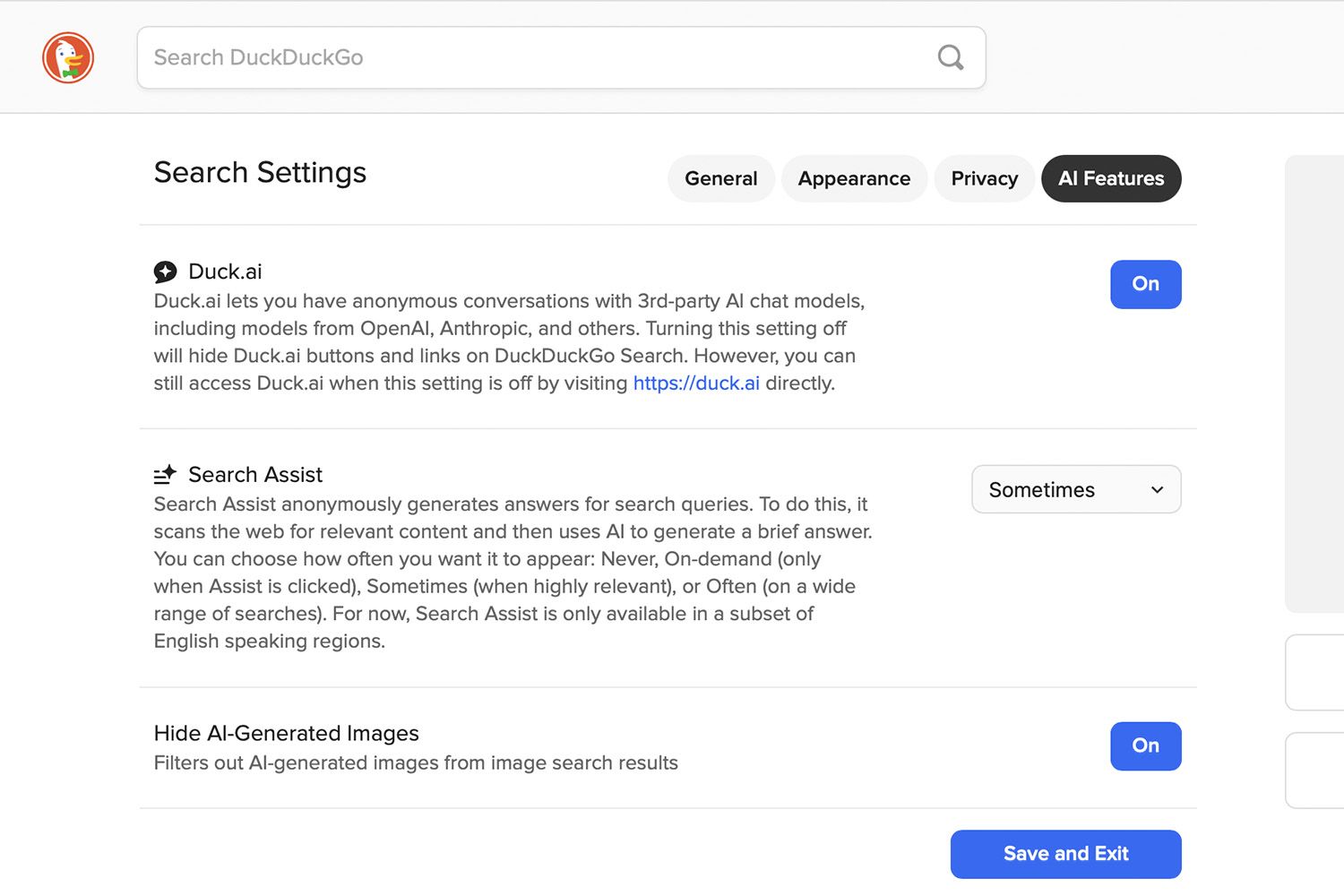
Task: Open the Search Assist frequency dropdown
Action: tap(1075, 489)
